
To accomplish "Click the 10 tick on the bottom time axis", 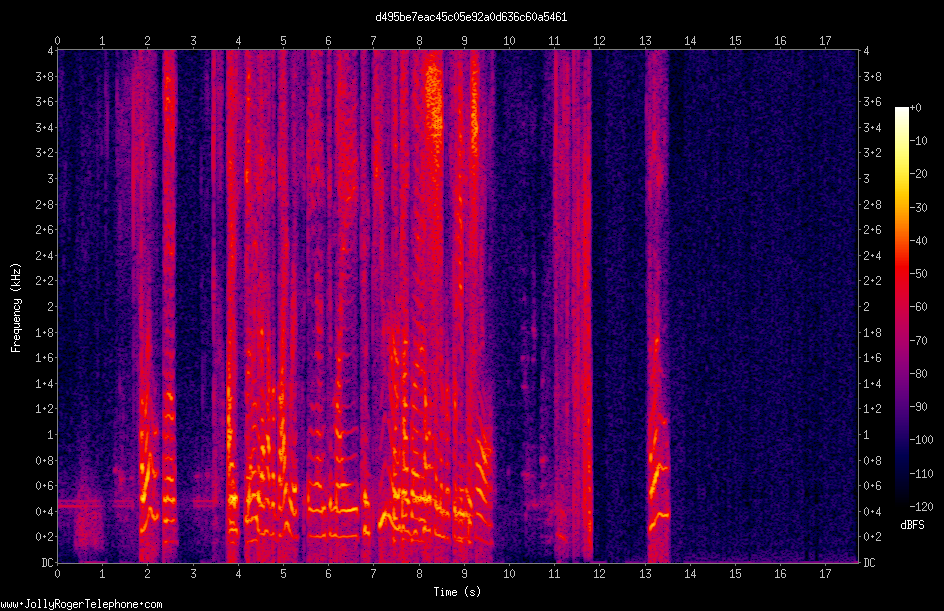I will [509, 574].
